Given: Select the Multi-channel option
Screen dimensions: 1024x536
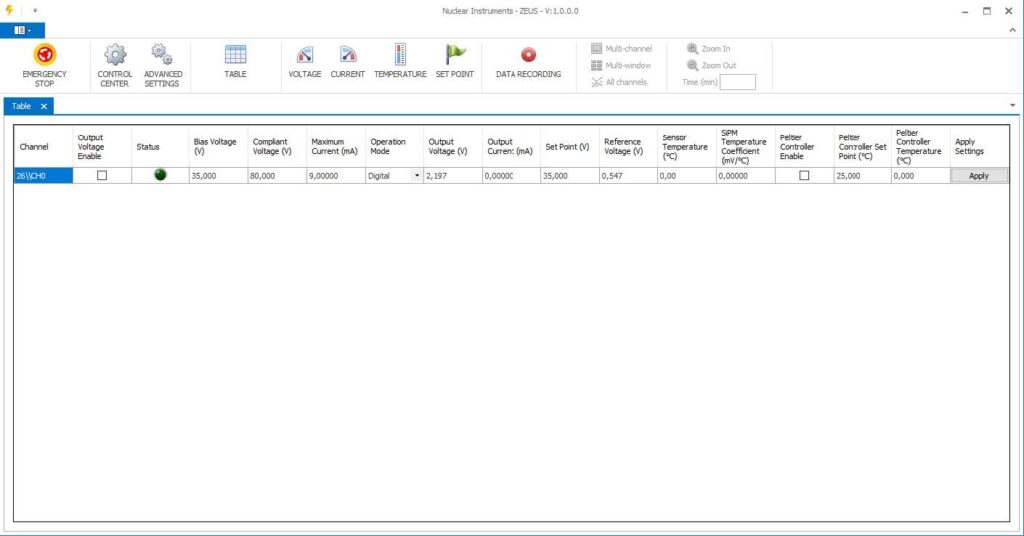Looking at the screenshot, I should tap(621, 48).
